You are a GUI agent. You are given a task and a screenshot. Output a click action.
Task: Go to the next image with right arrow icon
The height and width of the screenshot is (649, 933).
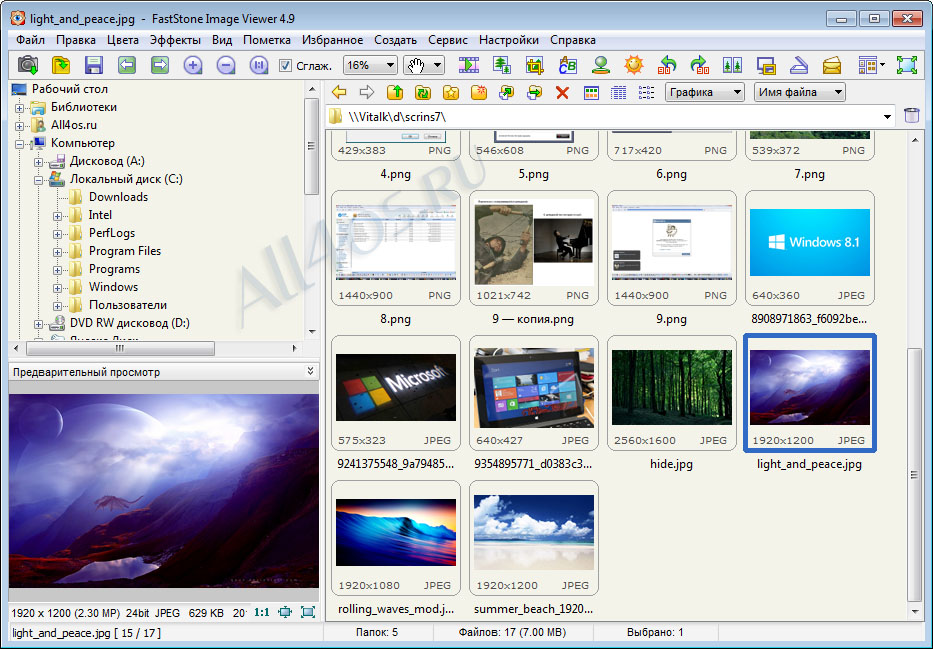159,65
